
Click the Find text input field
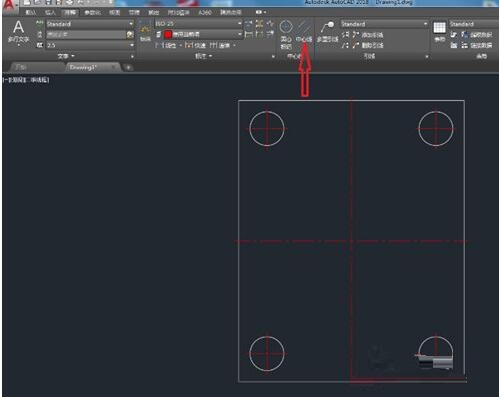click(86, 34)
